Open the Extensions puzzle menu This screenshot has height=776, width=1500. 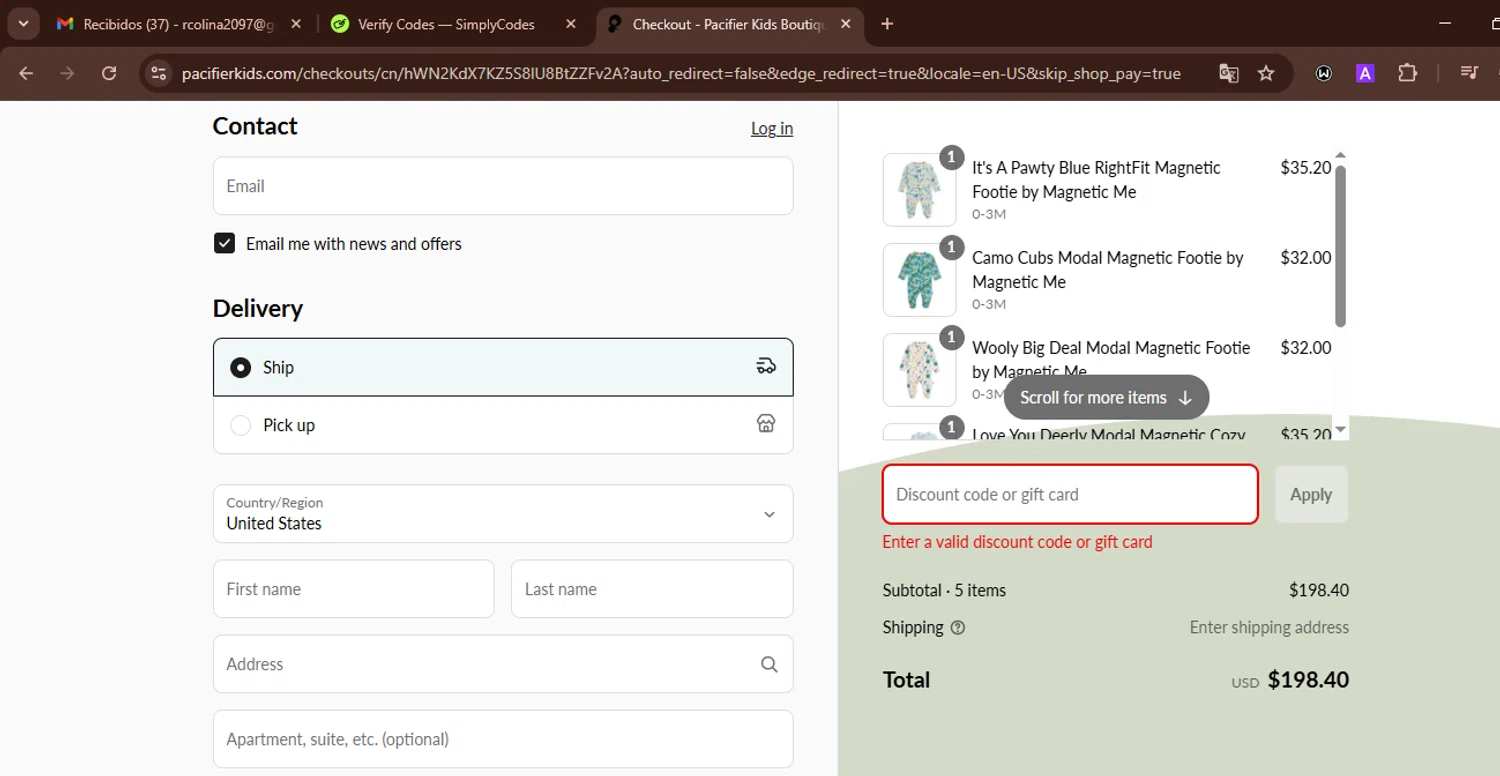click(x=1407, y=73)
